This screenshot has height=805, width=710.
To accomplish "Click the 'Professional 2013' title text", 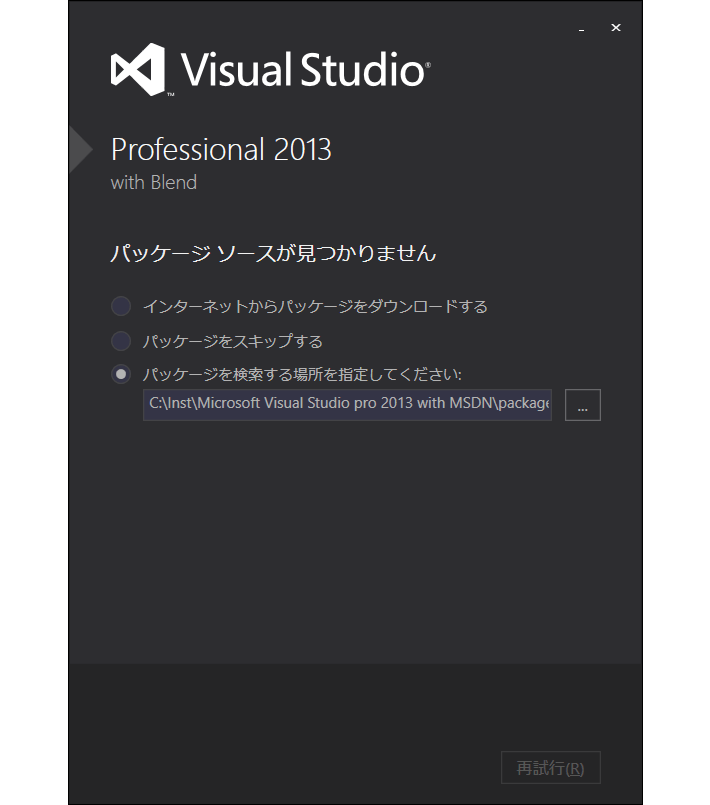I will [221, 149].
